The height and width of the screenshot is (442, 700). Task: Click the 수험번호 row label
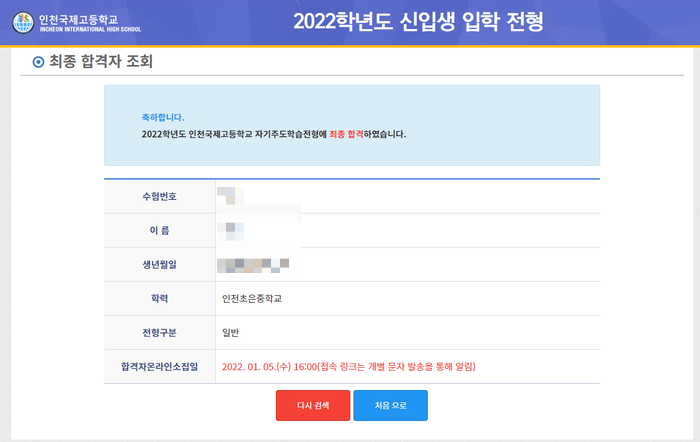[x=160, y=196]
